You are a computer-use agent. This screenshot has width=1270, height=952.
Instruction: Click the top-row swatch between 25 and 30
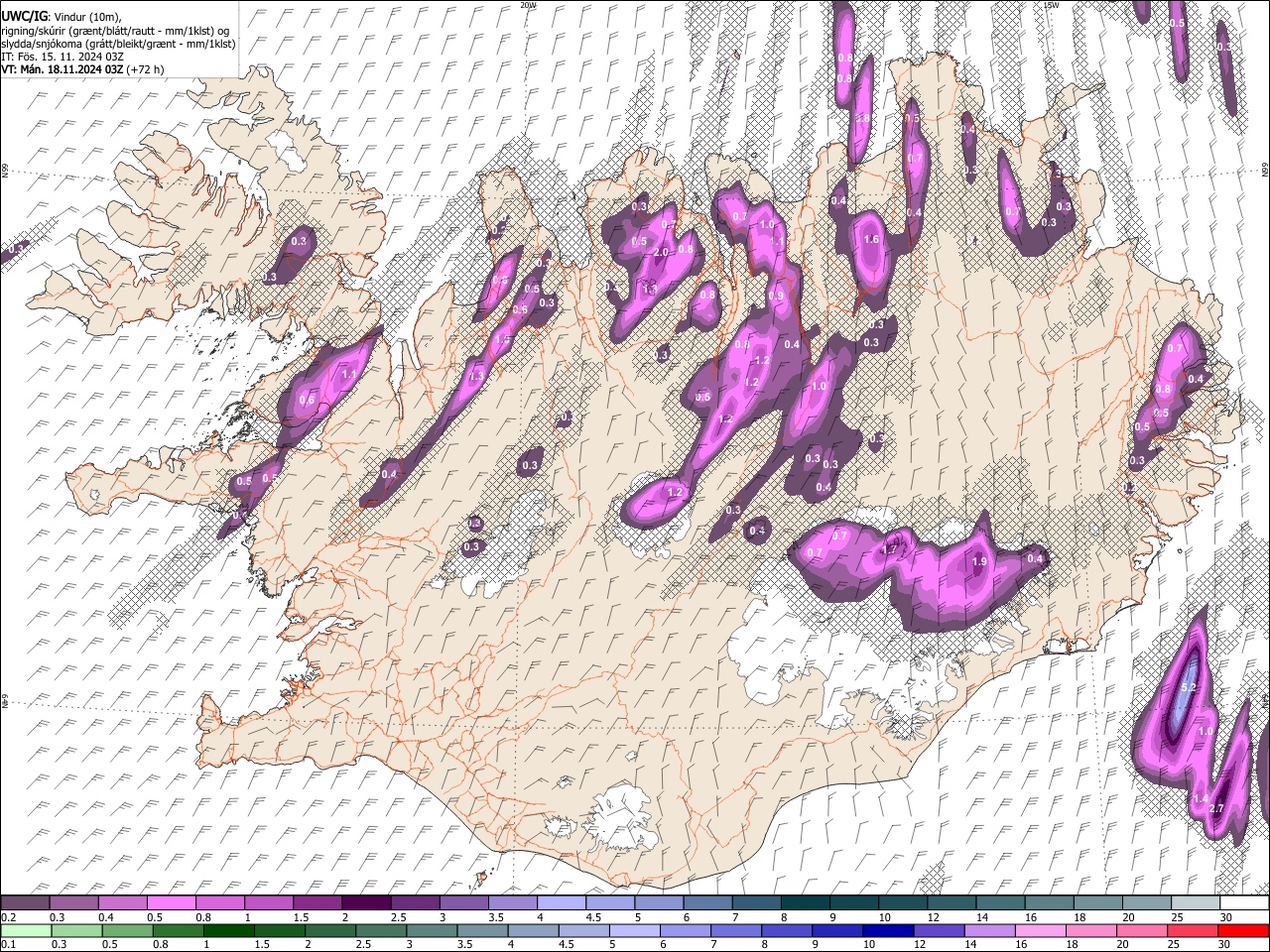pos(1197,903)
